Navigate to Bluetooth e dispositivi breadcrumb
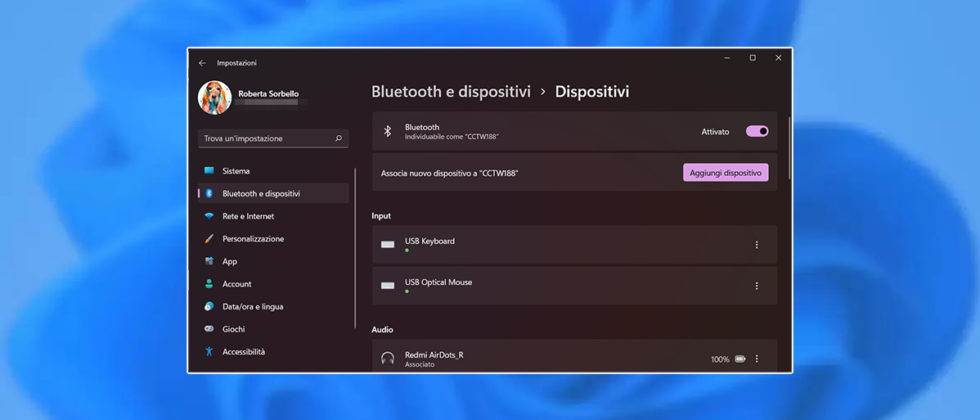This screenshot has width=980, height=420. pyautogui.click(x=451, y=92)
